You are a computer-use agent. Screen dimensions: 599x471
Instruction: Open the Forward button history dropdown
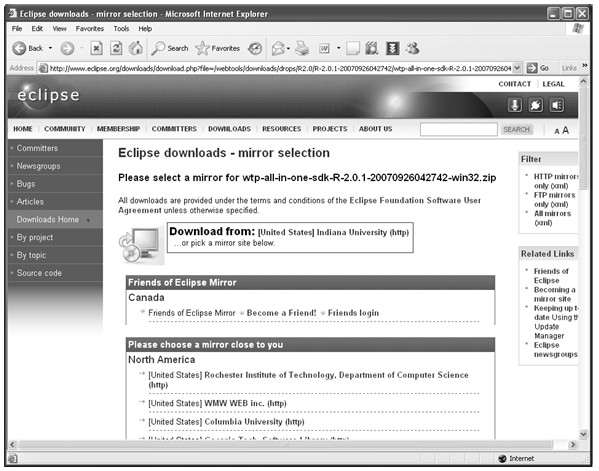coord(81,49)
